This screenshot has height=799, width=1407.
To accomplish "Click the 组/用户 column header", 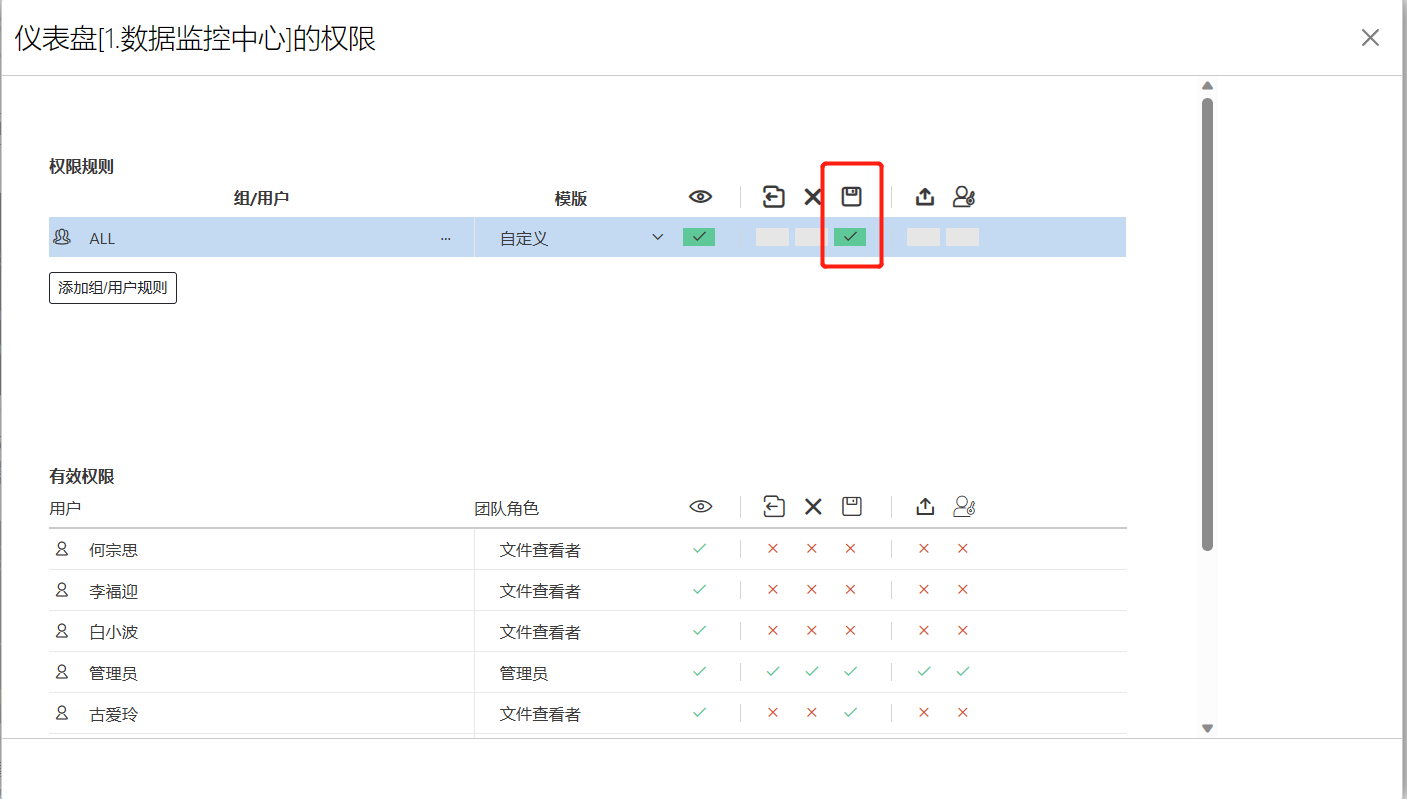I will coord(261,198).
